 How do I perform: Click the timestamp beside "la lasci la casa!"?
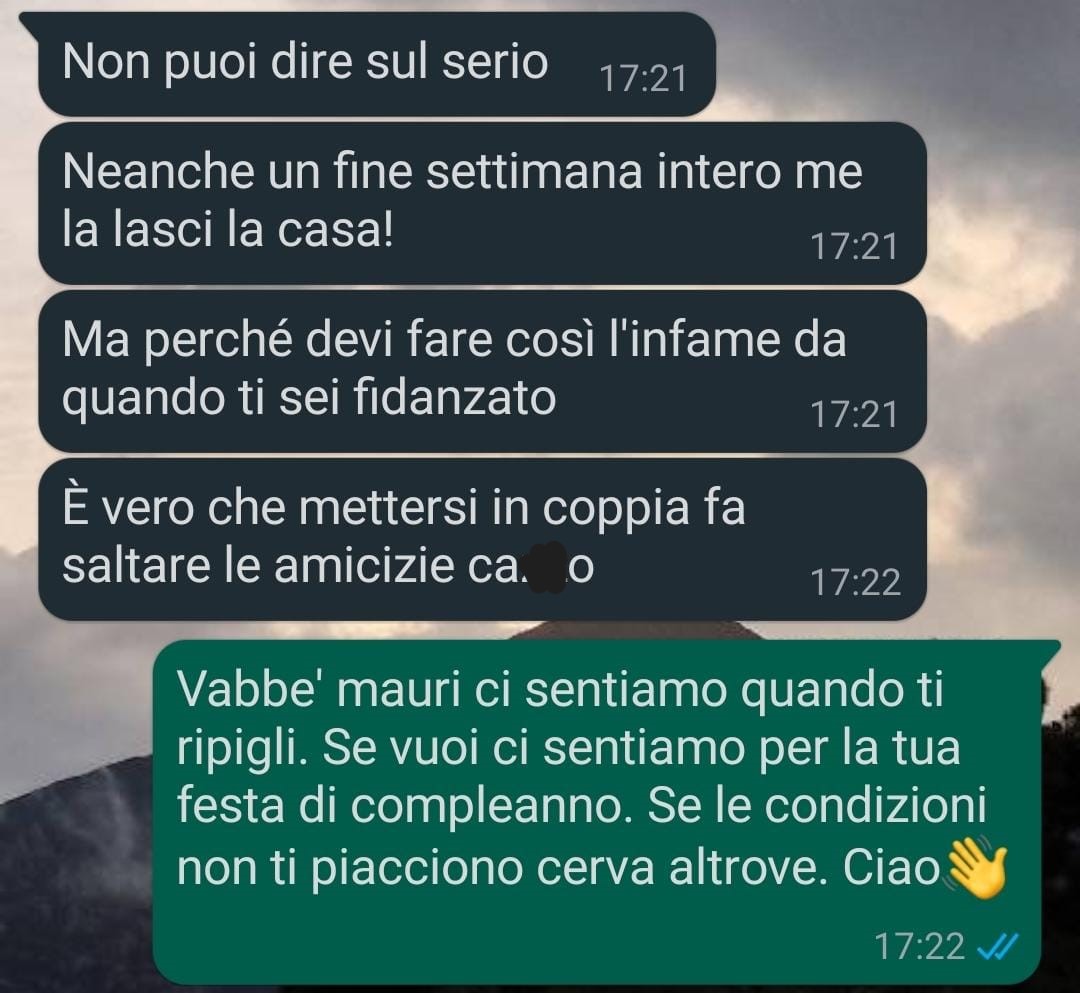point(854,247)
